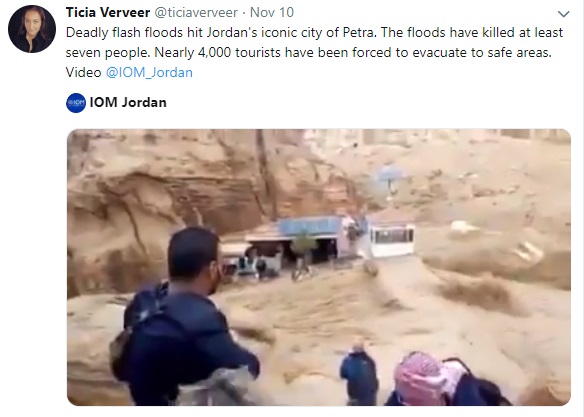Click the rushing floodwater right of the bus
Image resolution: width=584 pixels, height=417 pixels.
pos(484,283)
